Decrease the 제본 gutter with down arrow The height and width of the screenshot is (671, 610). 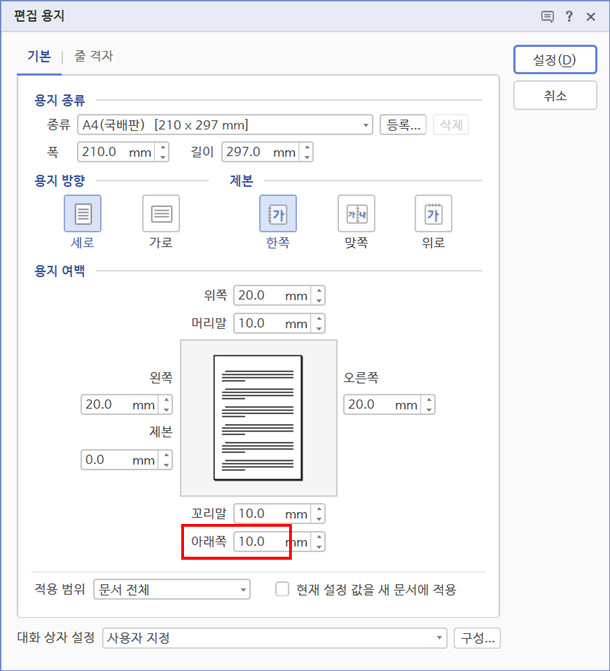(166, 464)
